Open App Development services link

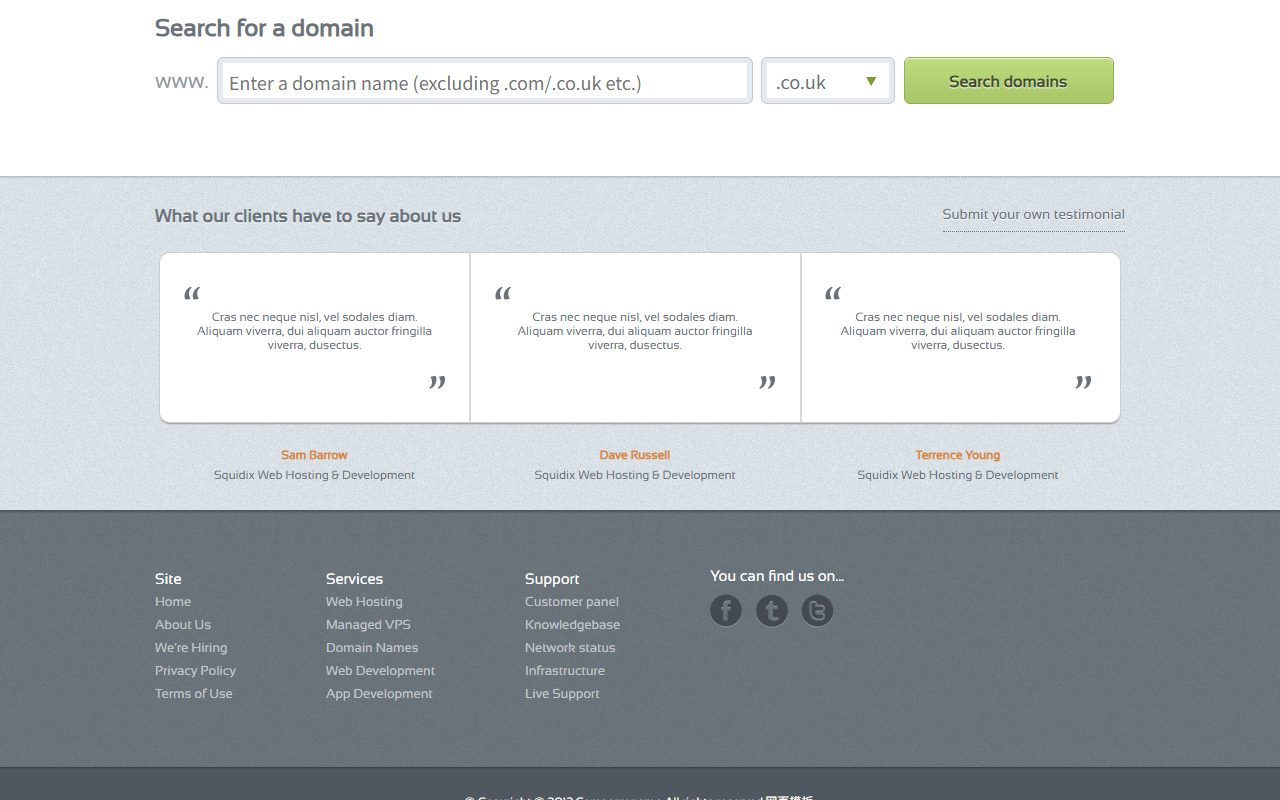[x=379, y=694]
